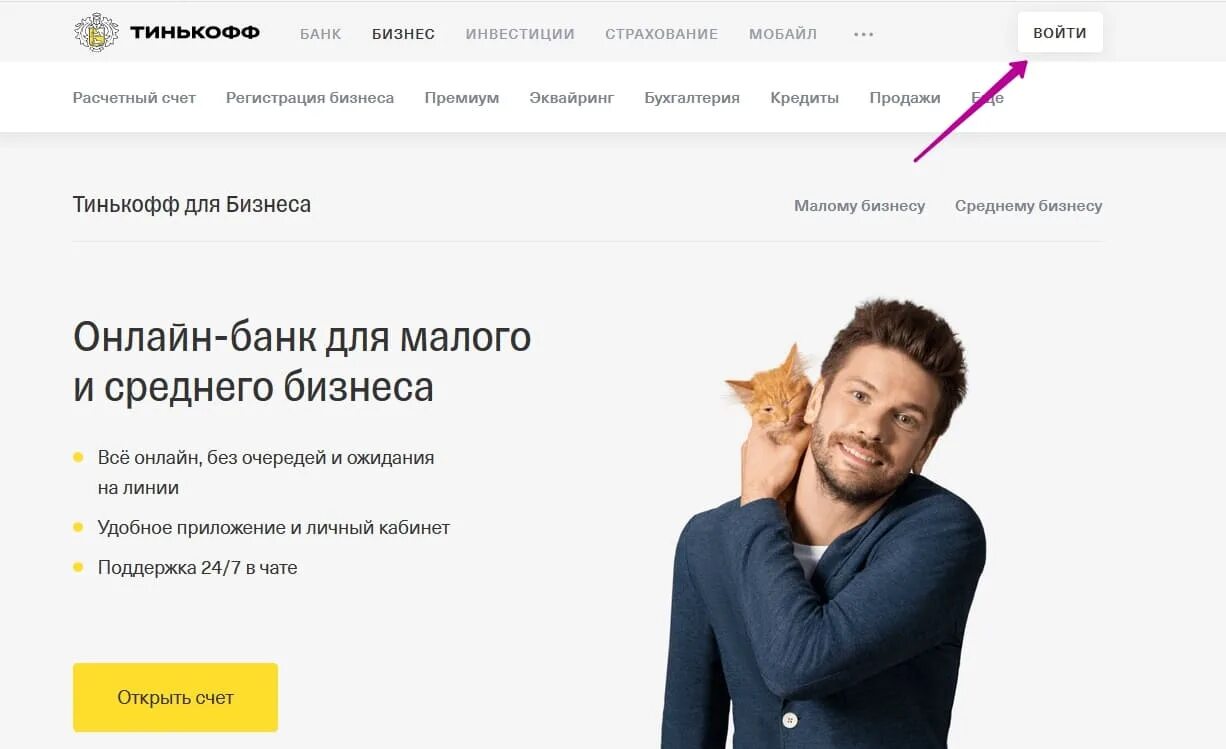Select Кредиты in the submenu
Viewport: 1226px width, 749px height.
805,98
